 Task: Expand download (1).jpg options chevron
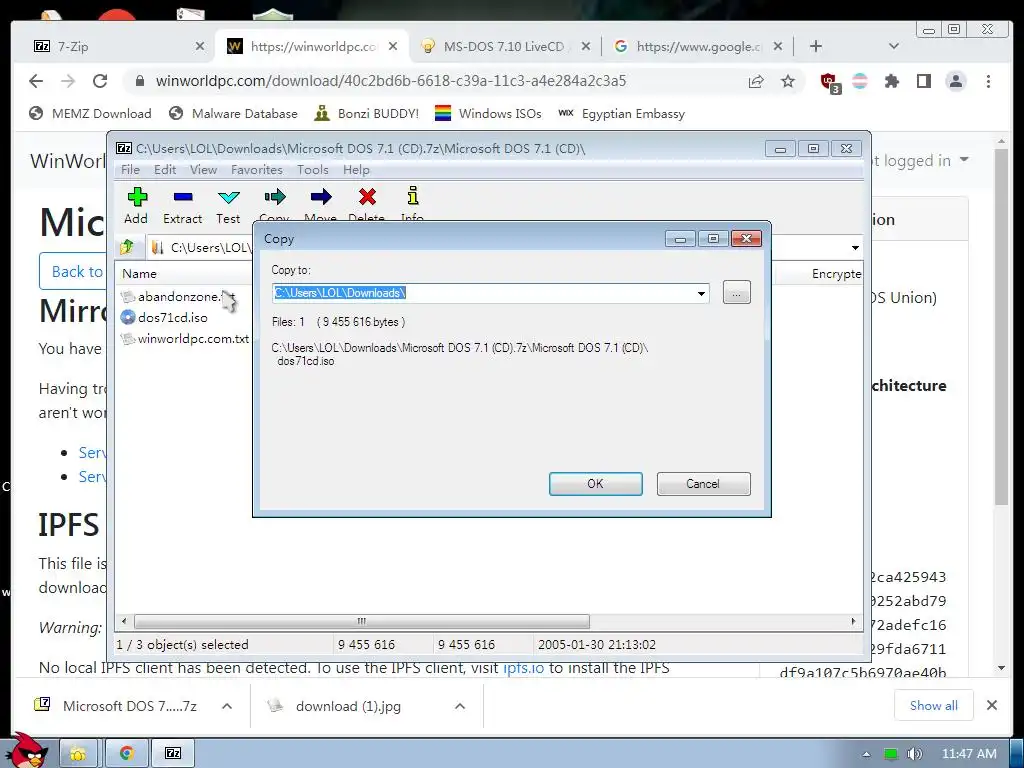pos(460,706)
